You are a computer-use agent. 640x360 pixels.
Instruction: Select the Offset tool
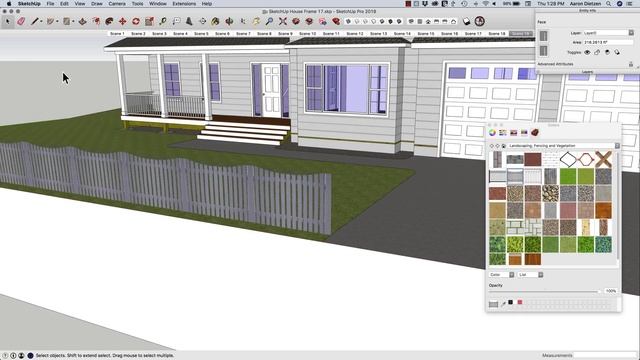point(96,21)
